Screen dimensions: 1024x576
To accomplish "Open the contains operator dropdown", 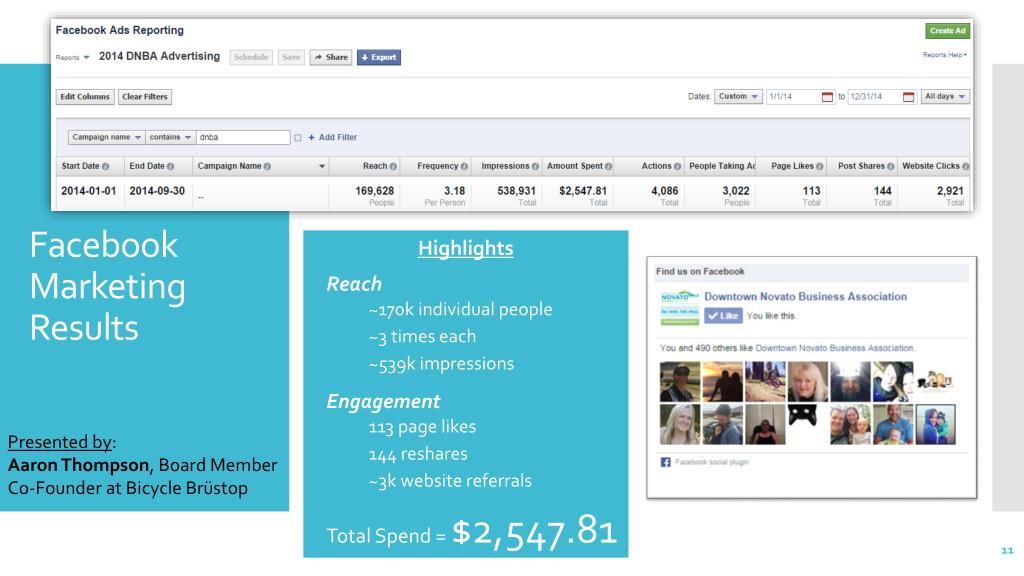I will [170, 137].
